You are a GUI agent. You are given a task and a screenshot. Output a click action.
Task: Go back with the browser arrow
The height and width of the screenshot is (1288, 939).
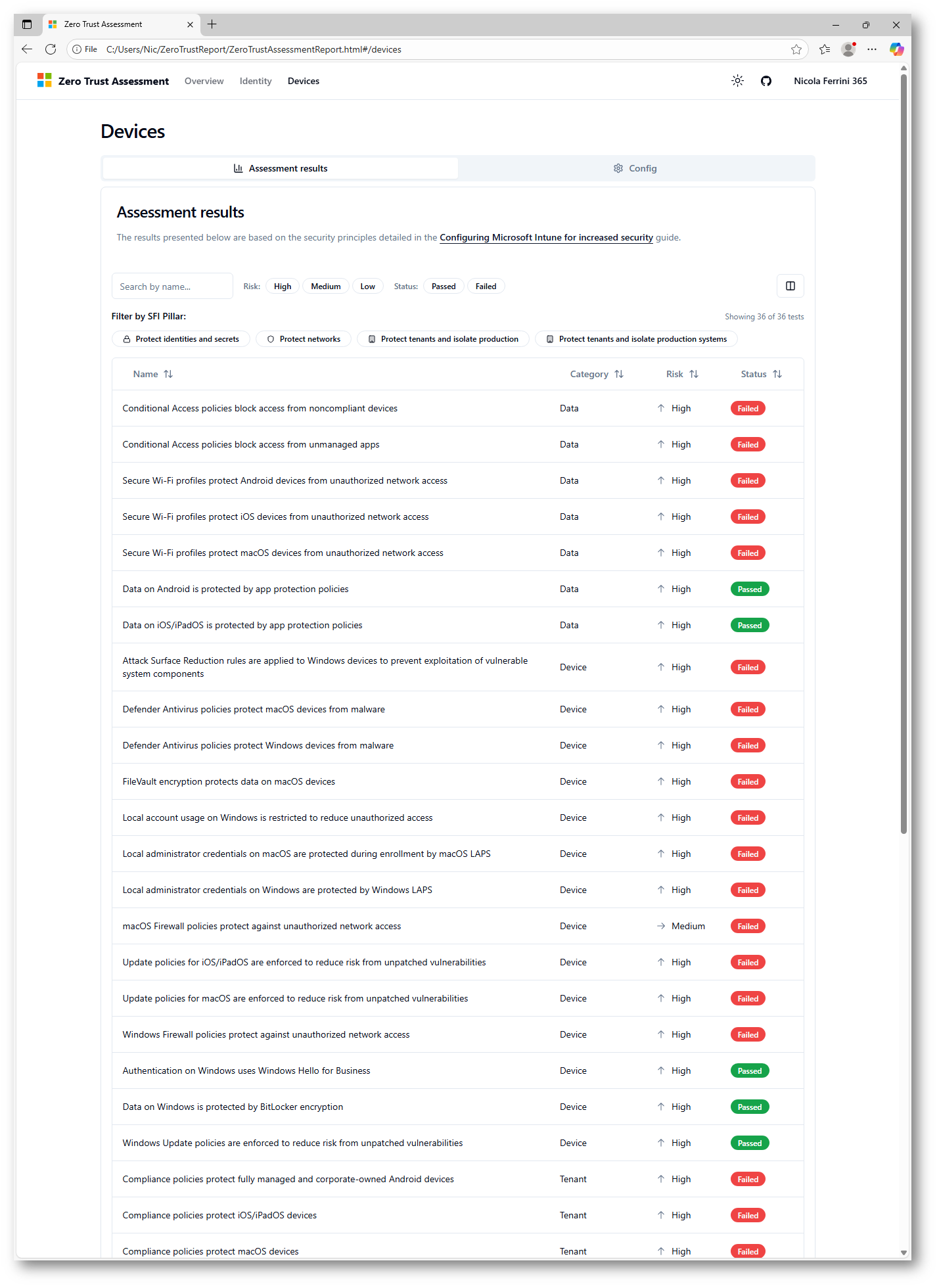(27, 49)
